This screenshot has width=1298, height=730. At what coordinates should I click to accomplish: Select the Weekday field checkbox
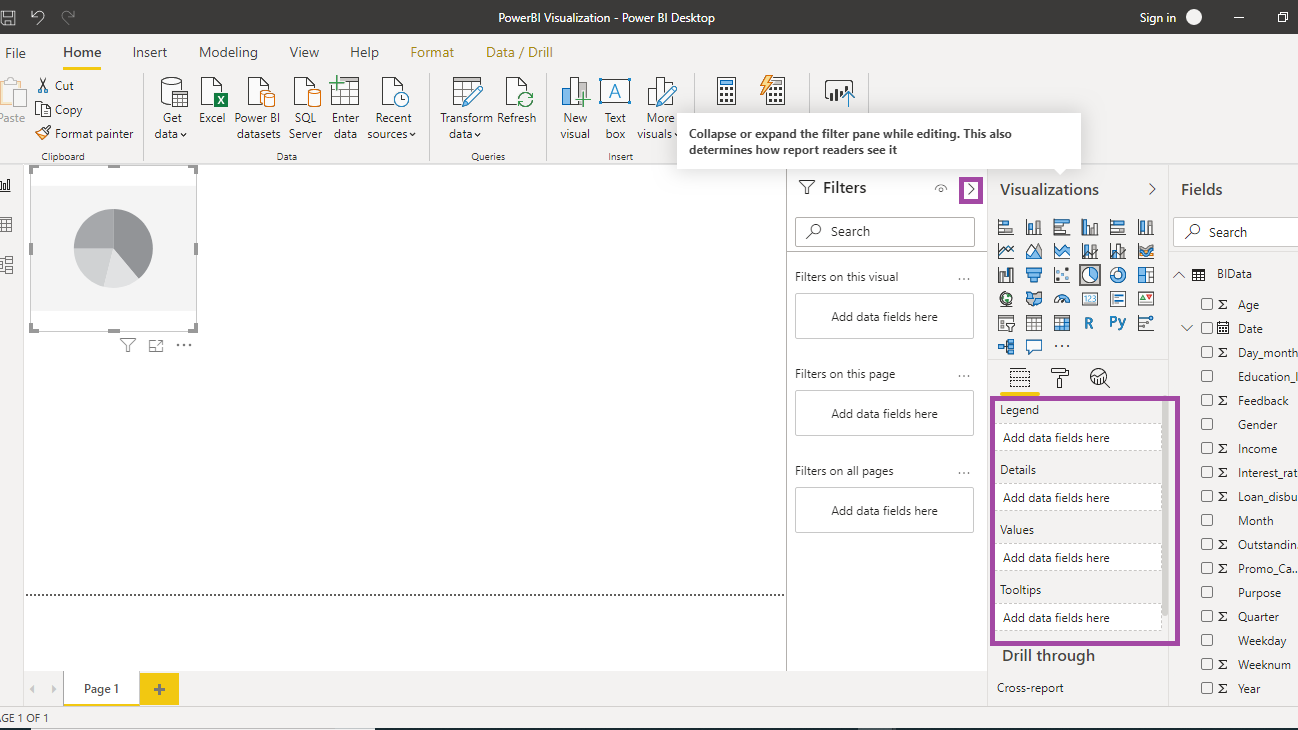click(1207, 640)
